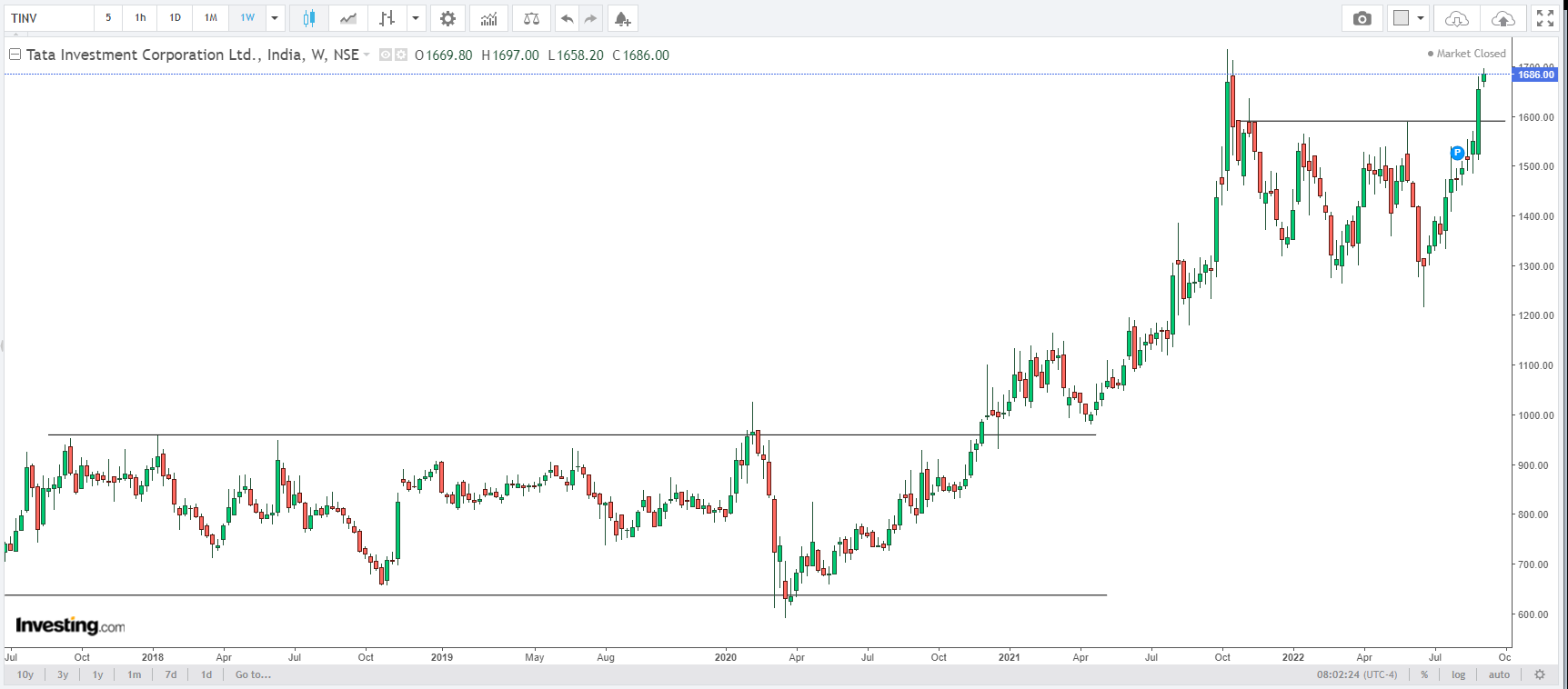The width and height of the screenshot is (1568, 689).
Task: Set range to 1m
Action: (x=135, y=674)
